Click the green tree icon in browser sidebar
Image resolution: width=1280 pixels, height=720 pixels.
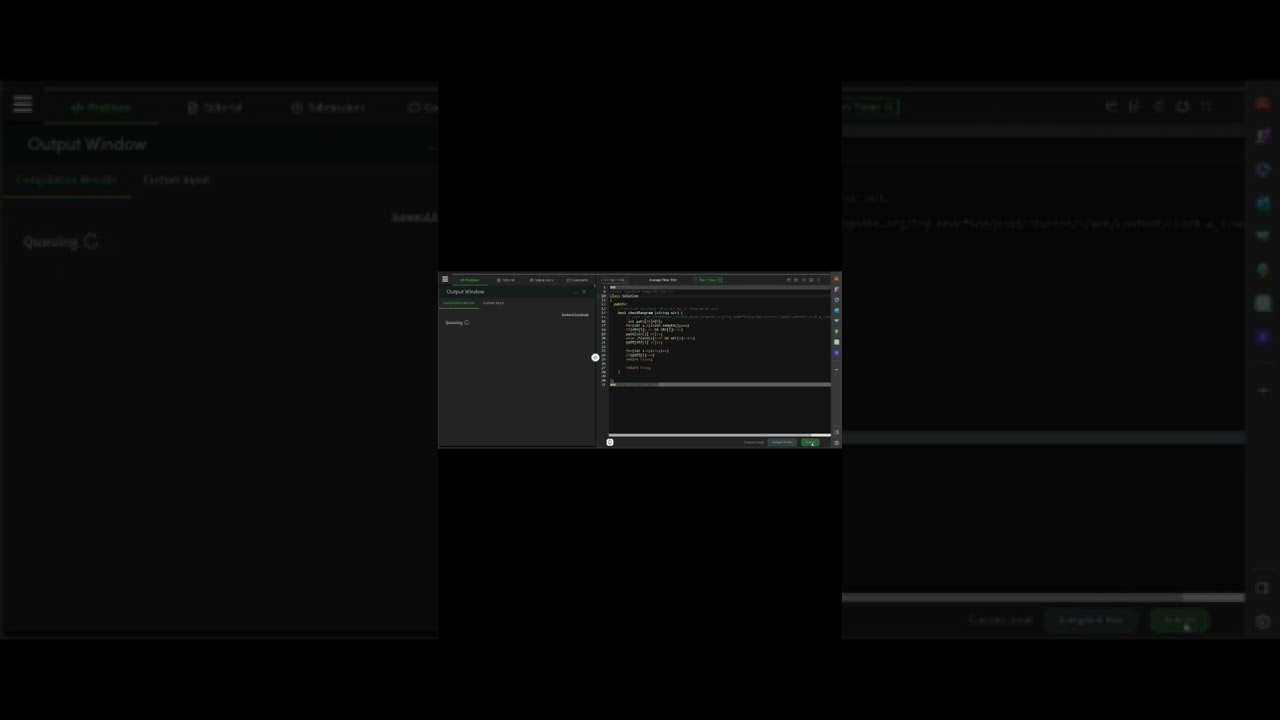(836, 331)
